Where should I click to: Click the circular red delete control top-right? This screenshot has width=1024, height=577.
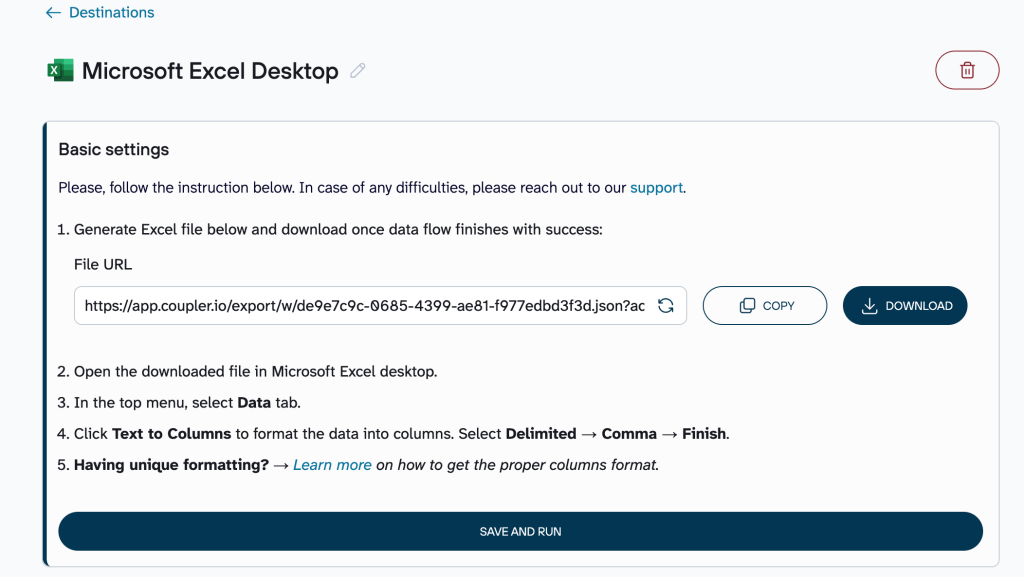tap(966, 70)
